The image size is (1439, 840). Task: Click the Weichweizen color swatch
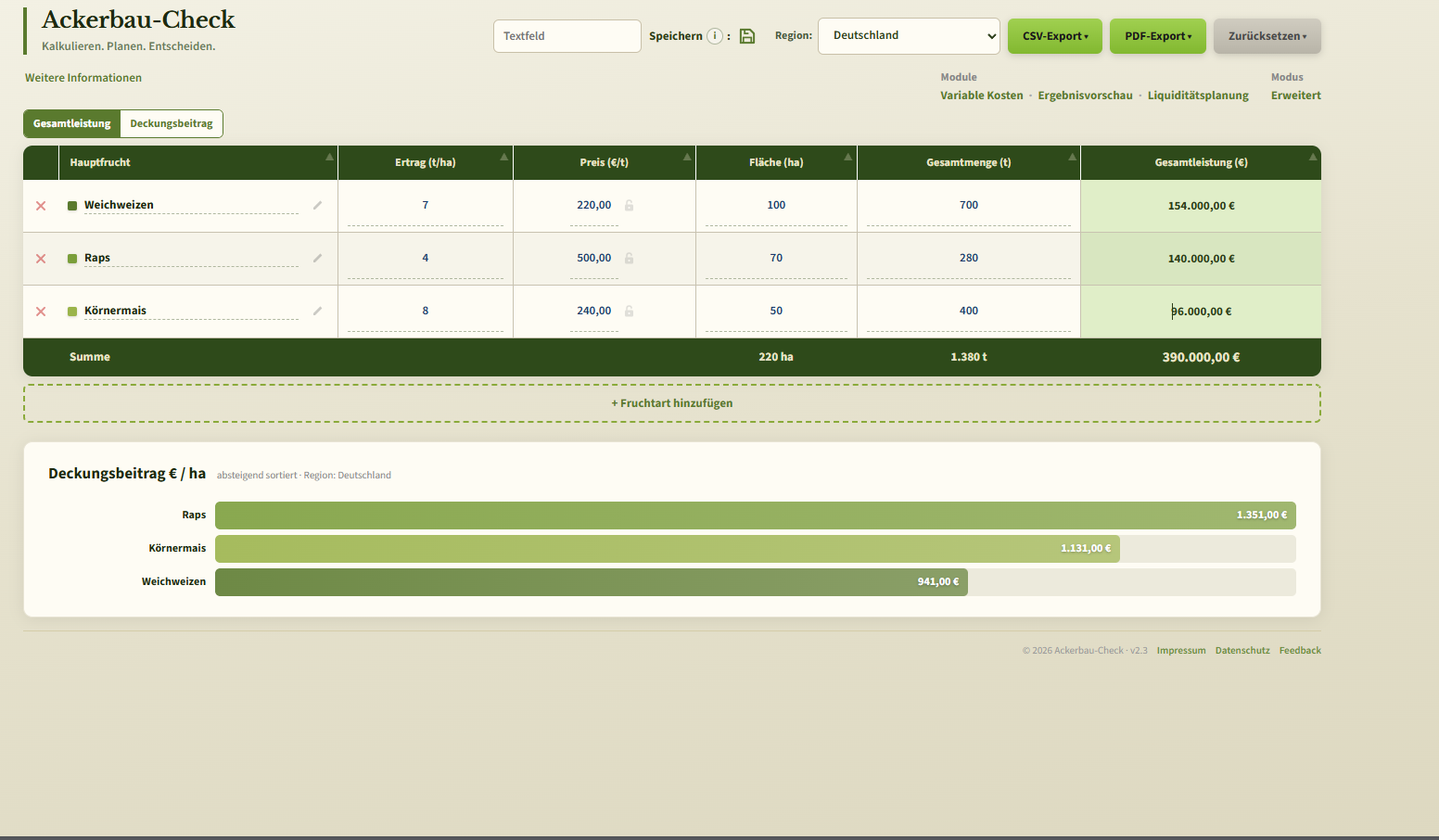coord(72,206)
